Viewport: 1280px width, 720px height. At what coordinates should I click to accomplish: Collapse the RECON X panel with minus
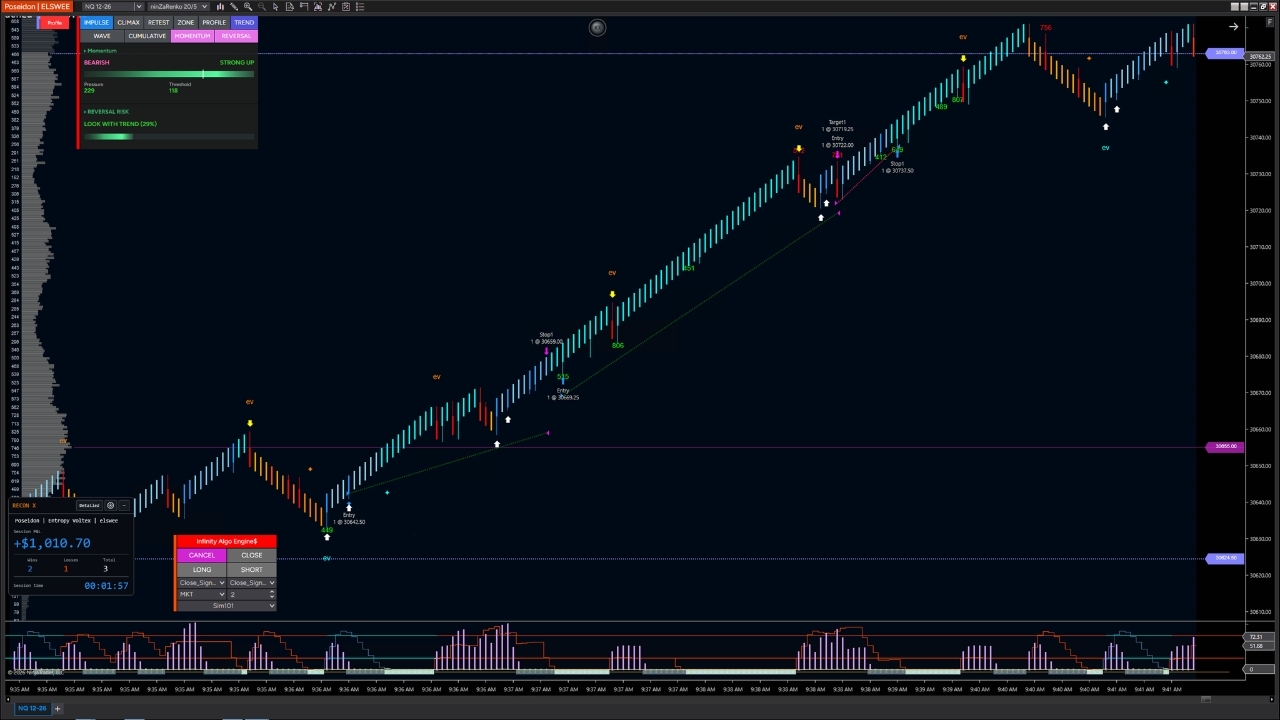pyautogui.click(x=124, y=505)
